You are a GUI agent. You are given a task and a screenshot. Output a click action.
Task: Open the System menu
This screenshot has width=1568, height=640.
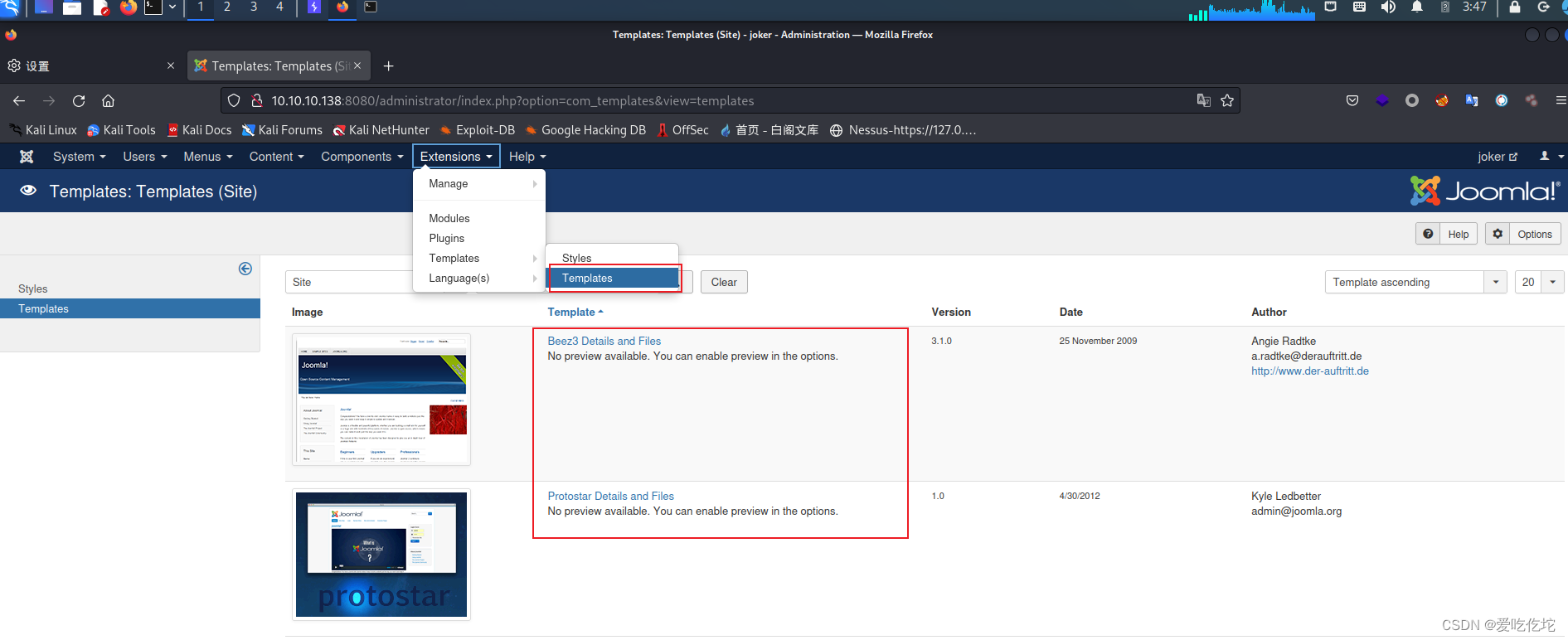coord(79,157)
